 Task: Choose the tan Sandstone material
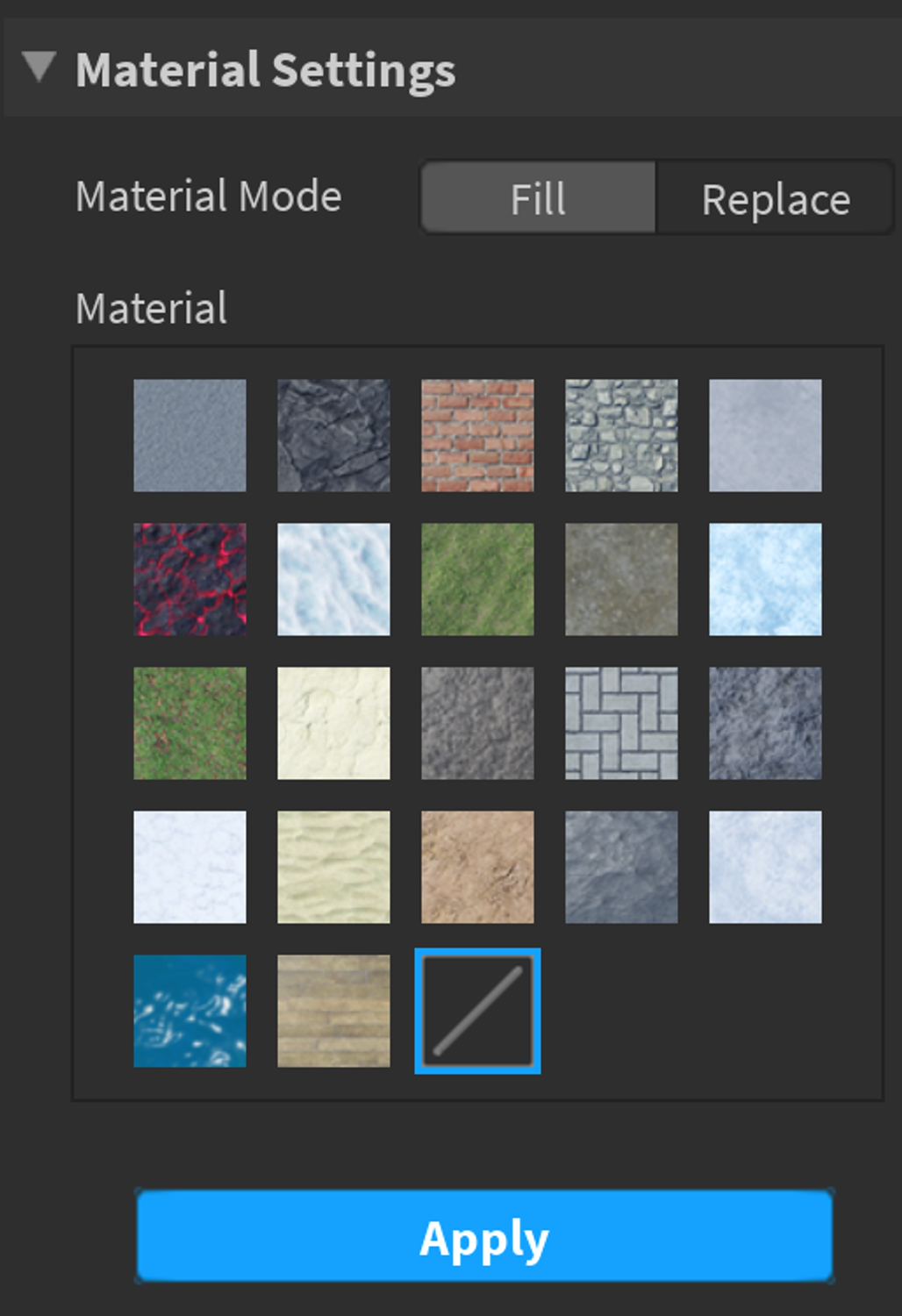click(x=477, y=867)
